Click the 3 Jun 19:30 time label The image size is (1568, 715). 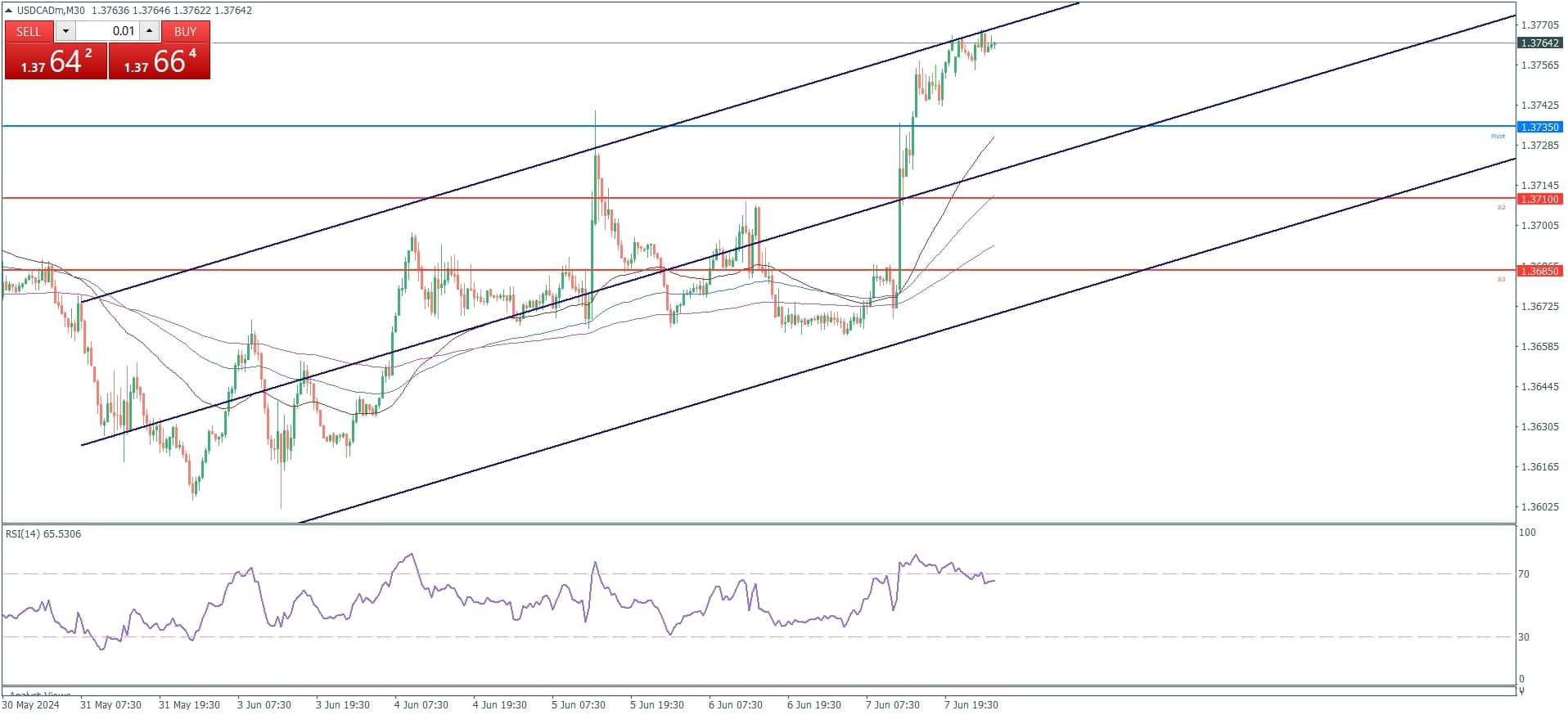tap(343, 705)
